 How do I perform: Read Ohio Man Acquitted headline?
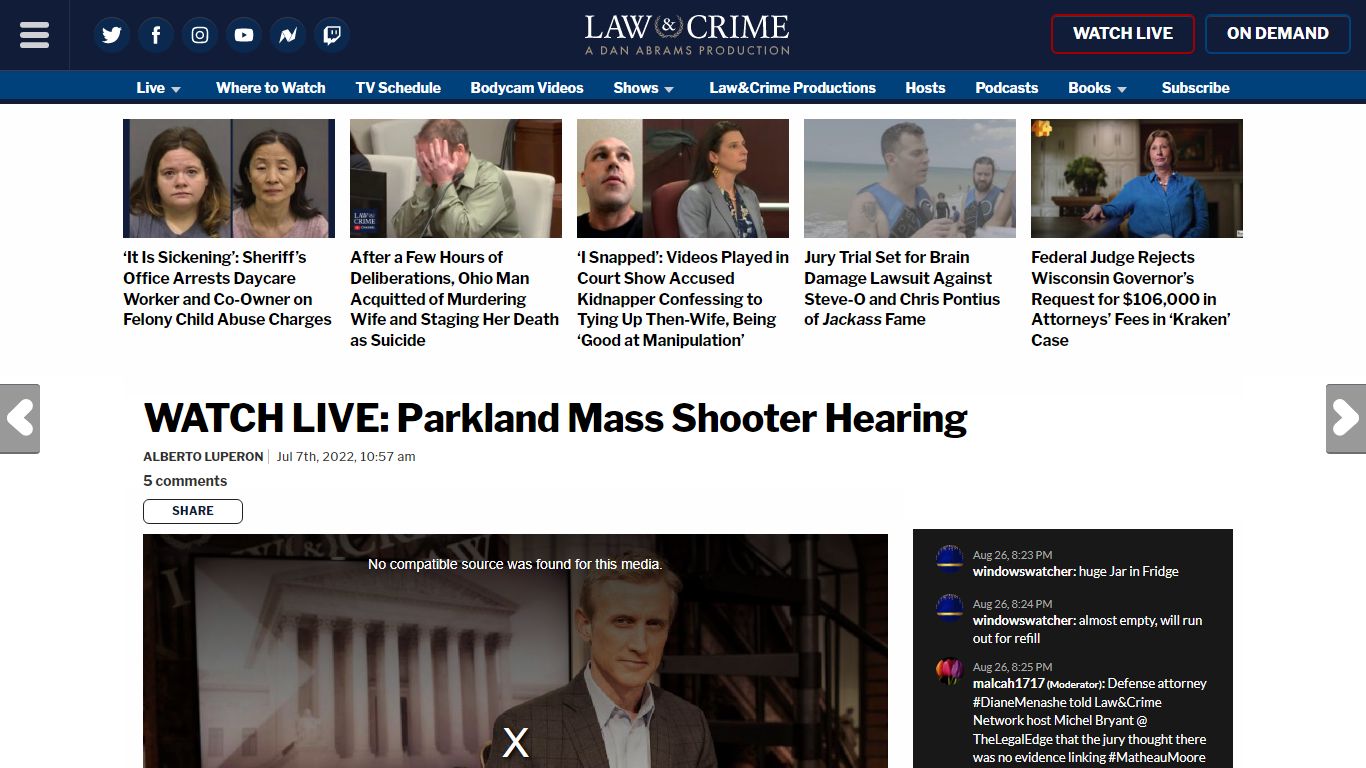click(x=455, y=299)
